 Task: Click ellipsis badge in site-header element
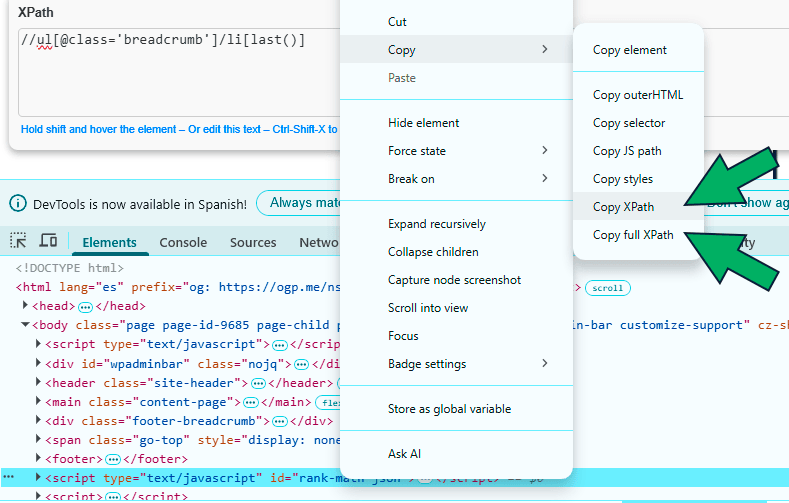tap(257, 383)
